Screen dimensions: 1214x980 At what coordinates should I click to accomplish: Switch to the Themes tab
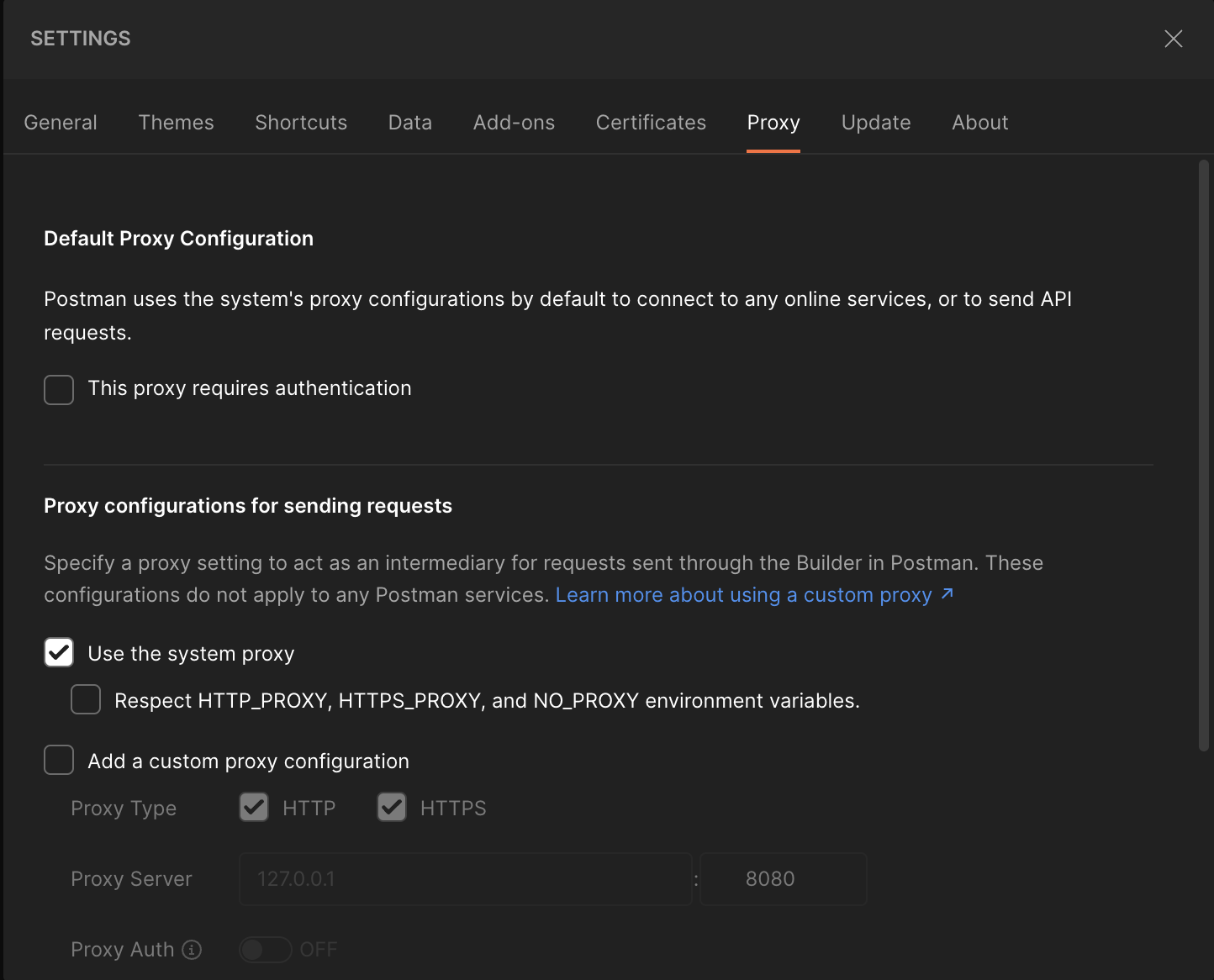pyautogui.click(x=177, y=123)
